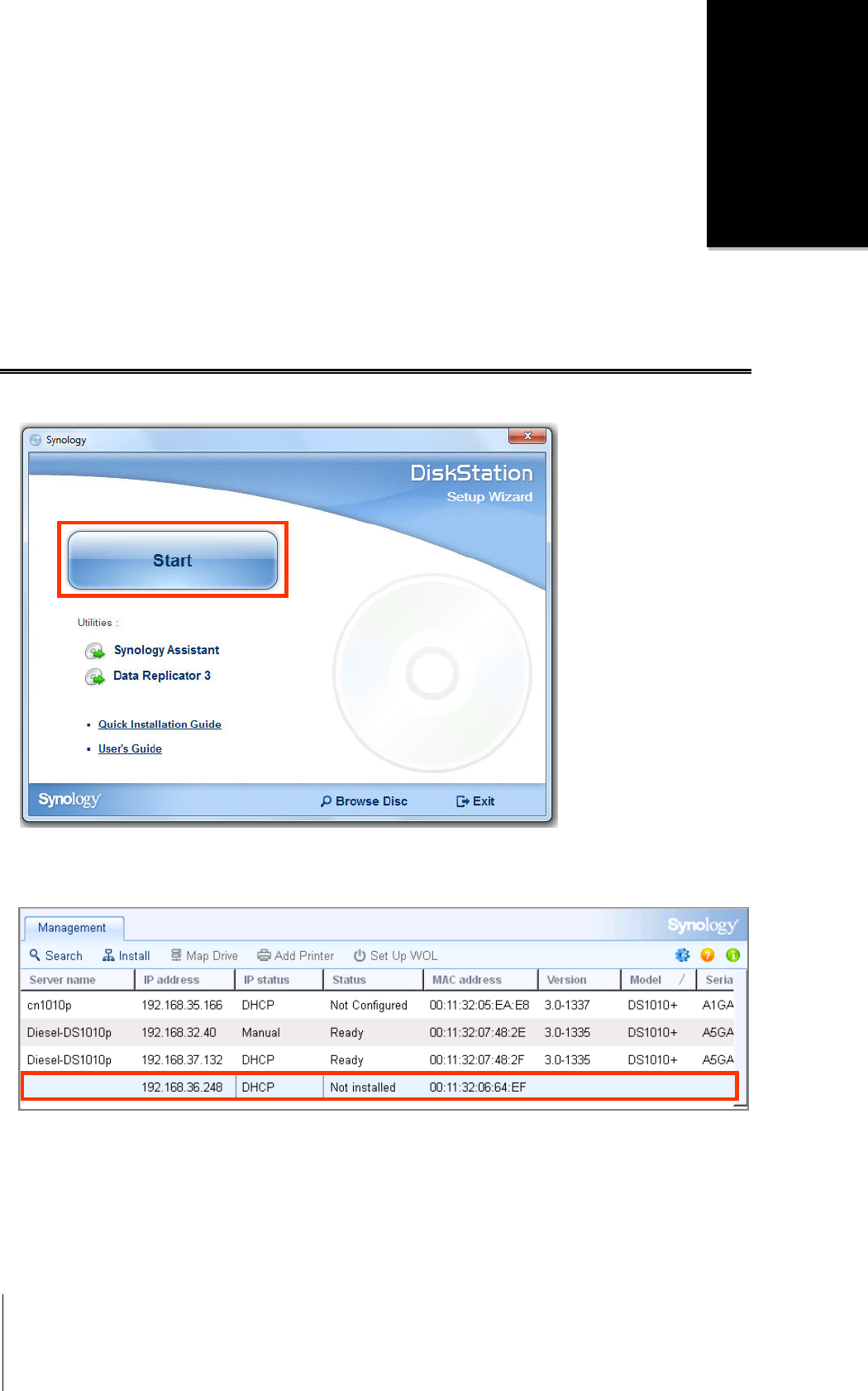Screen dimensions: 868x1391
Task: Click the Start button in Setup Wizard
Action: point(172,560)
